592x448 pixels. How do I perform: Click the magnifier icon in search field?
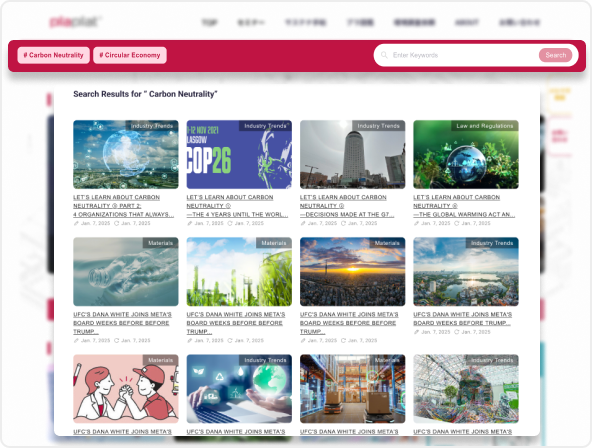pos(384,55)
